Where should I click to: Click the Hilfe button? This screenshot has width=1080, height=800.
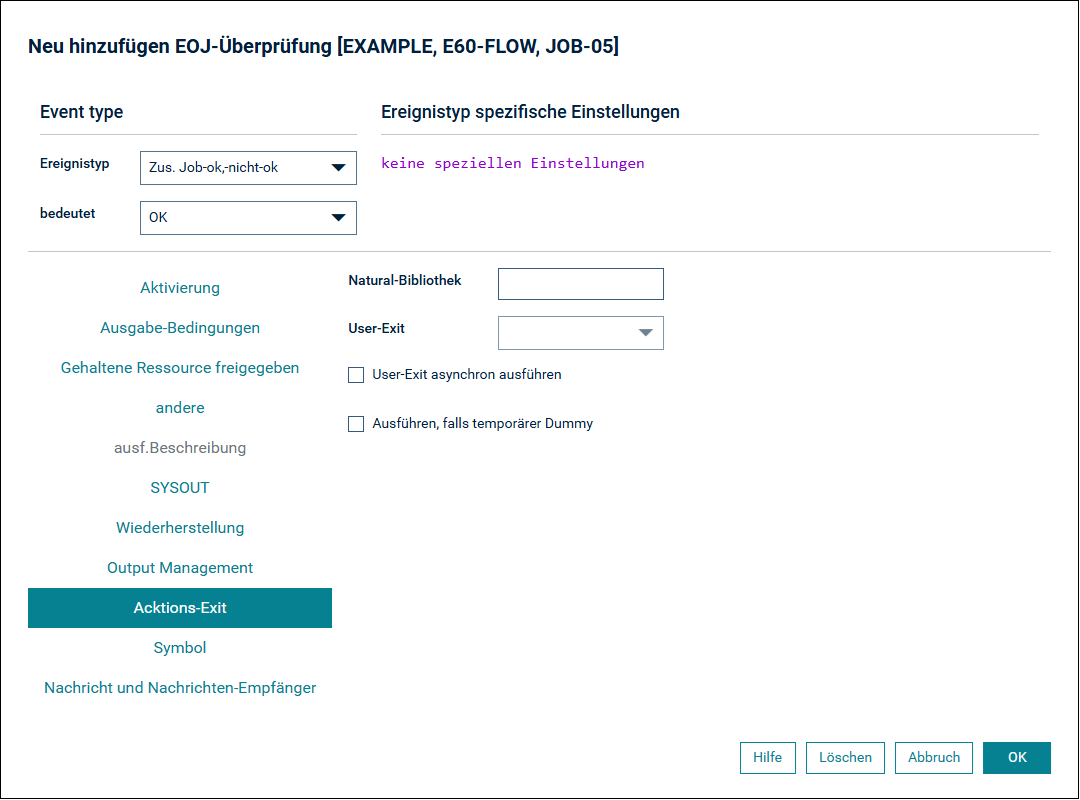[x=767, y=757]
